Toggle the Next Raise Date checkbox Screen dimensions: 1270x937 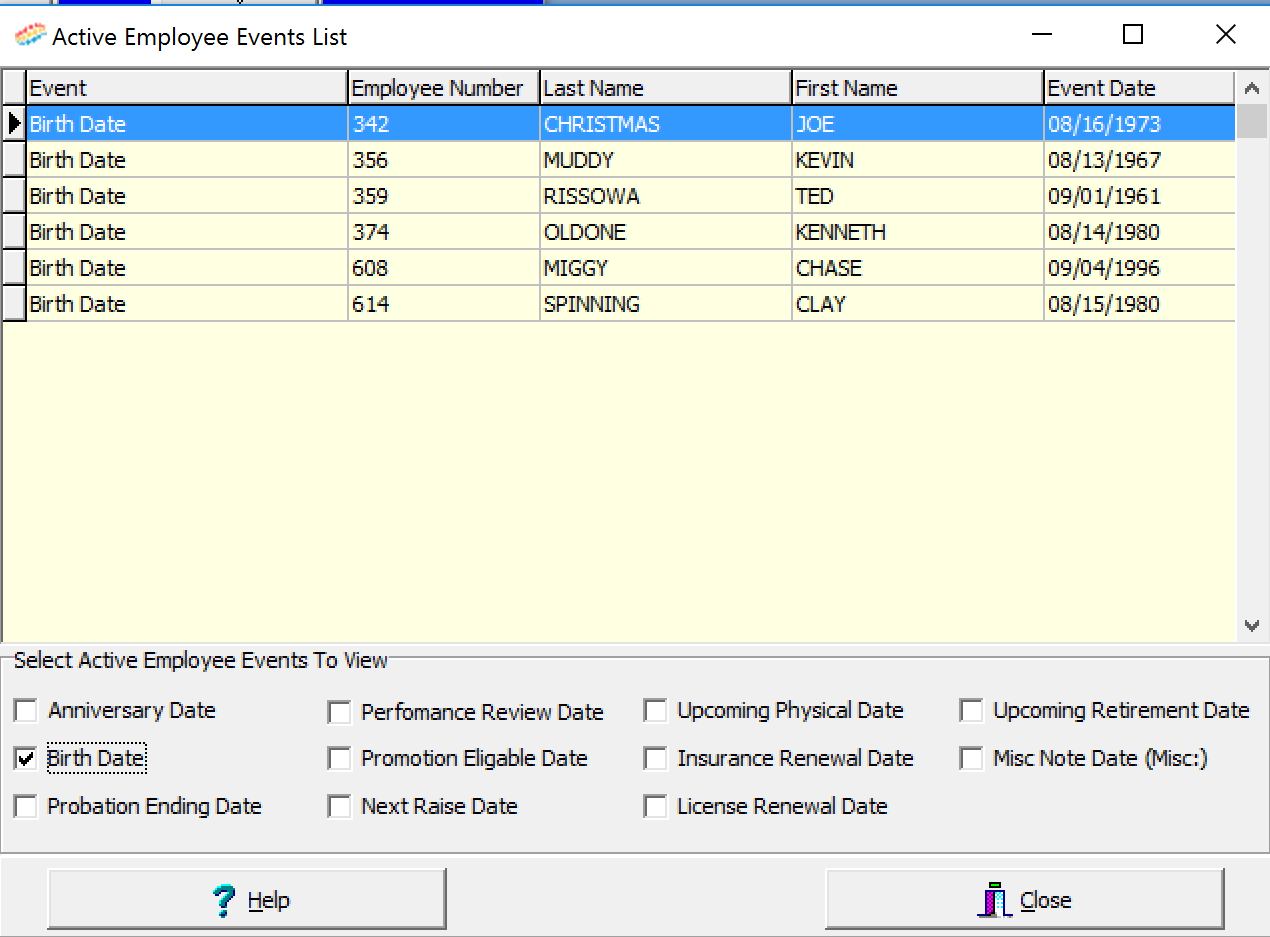point(340,806)
